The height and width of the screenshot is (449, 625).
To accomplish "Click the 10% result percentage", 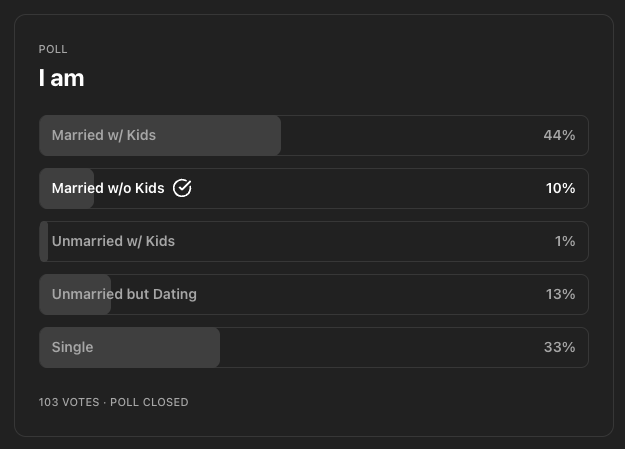I will (560, 188).
